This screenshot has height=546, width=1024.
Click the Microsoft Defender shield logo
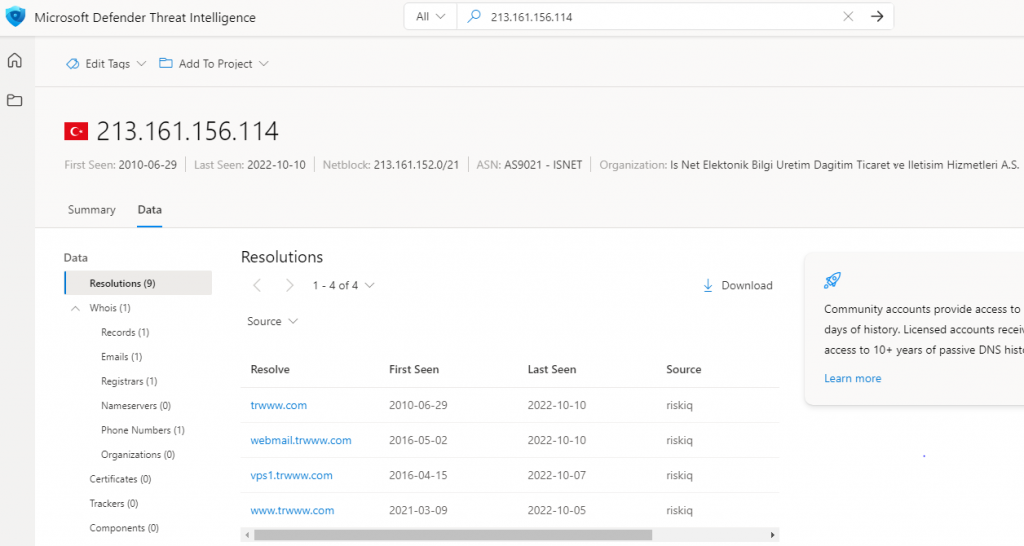(15, 17)
